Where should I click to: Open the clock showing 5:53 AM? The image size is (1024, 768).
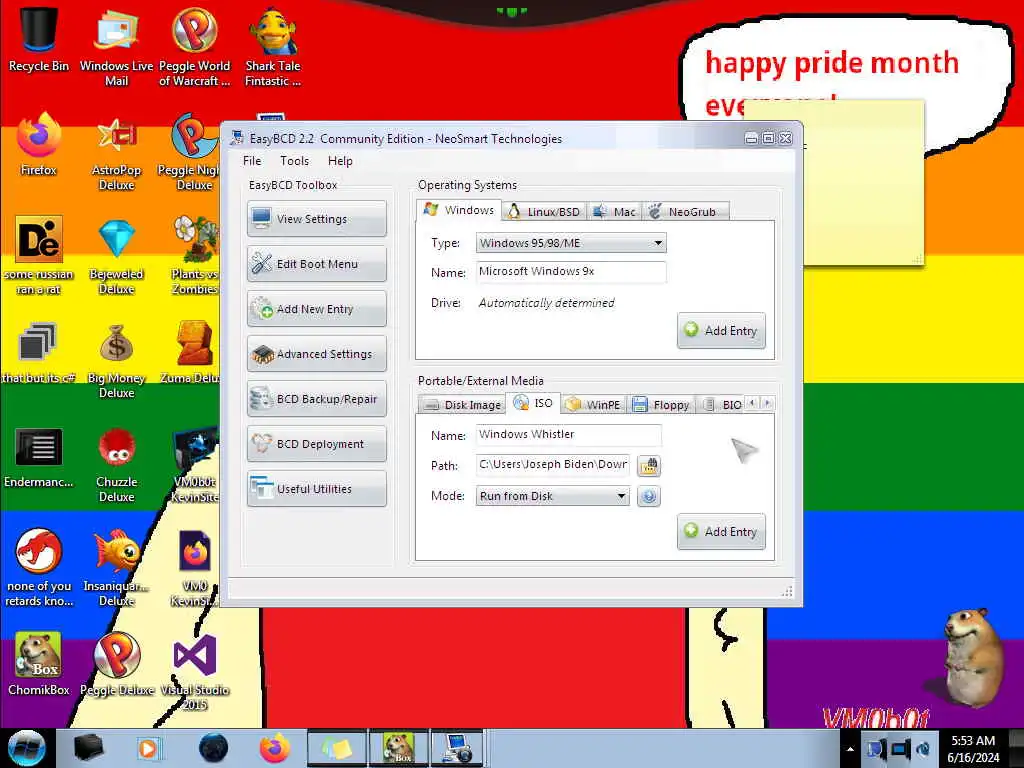click(973, 749)
